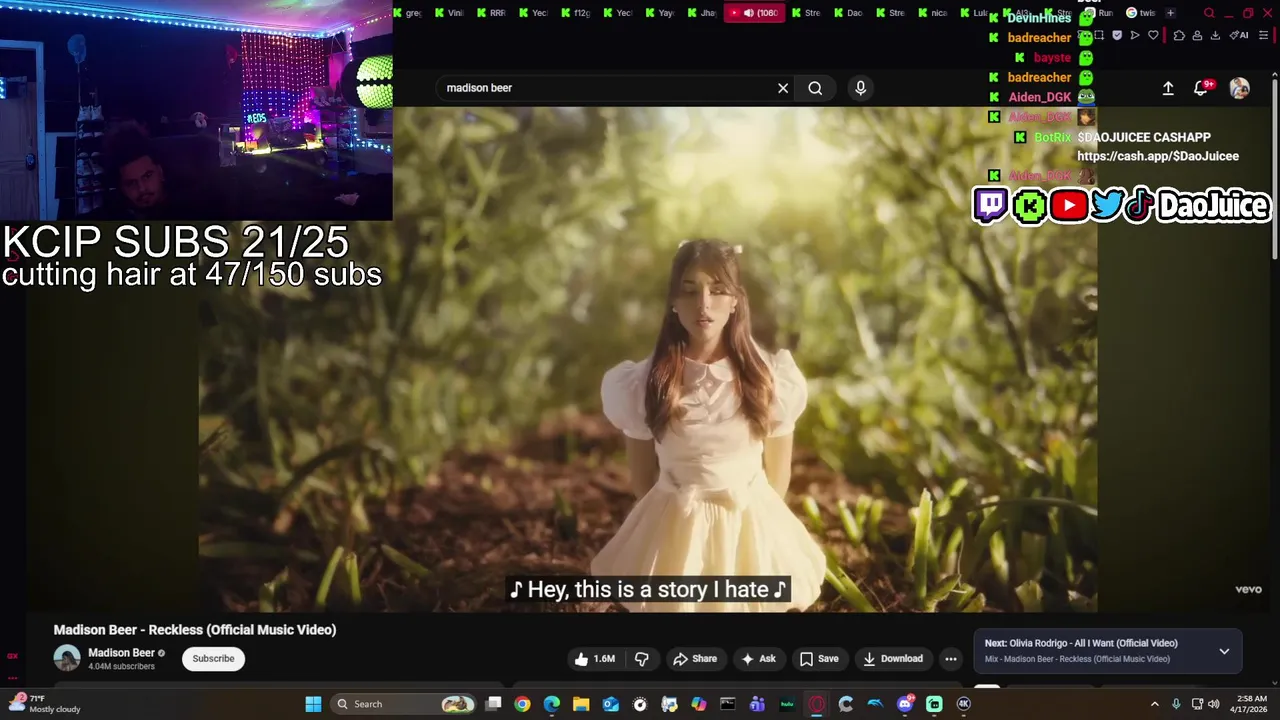Open the clock showing 2:58 AM
The height and width of the screenshot is (720, 1280).
click(x=1252, y=704)
